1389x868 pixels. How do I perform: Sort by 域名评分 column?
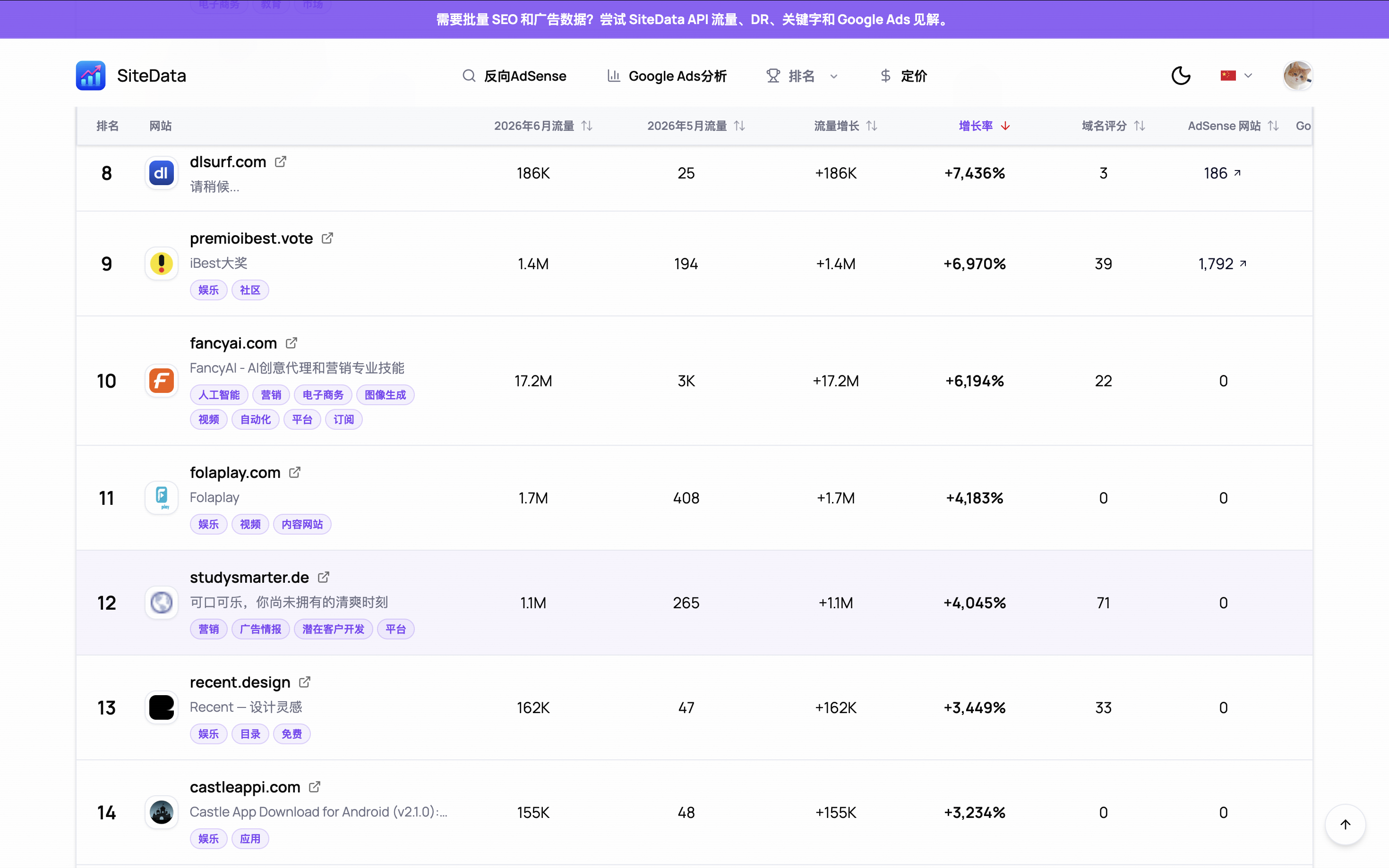[1114, 126]
